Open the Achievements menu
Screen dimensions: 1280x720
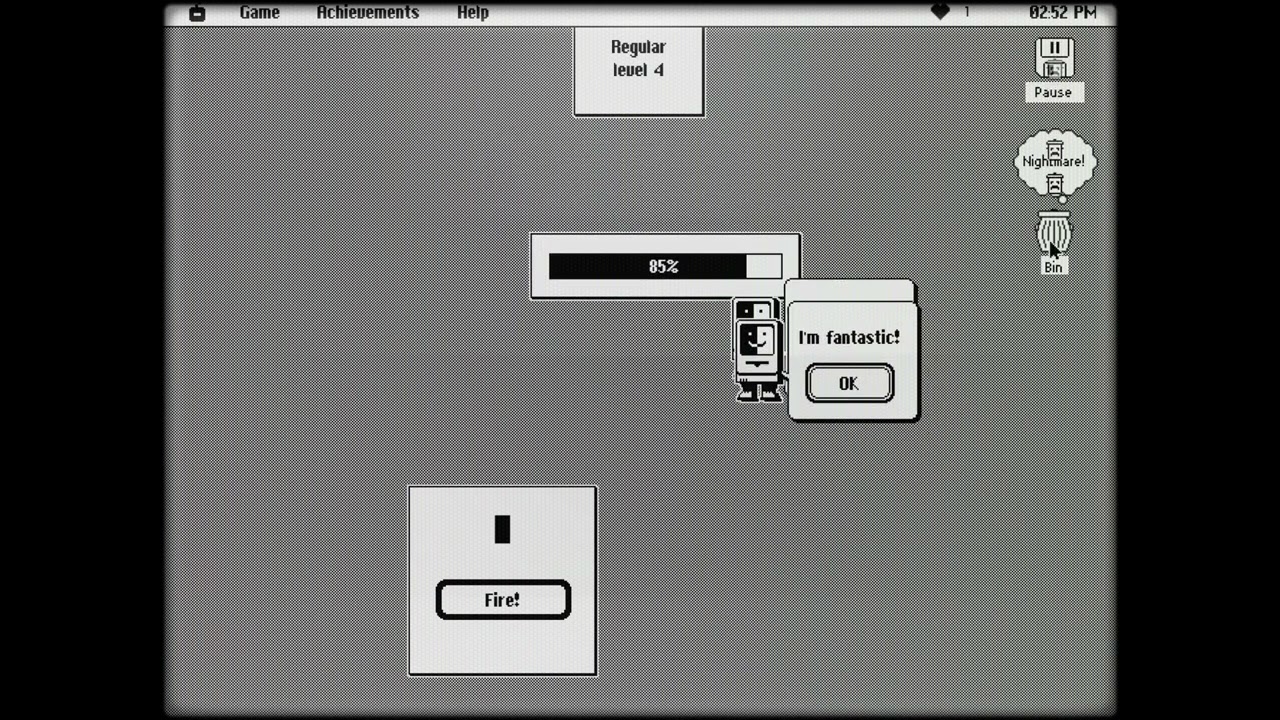pyautogui.click(x=367, y=12)
